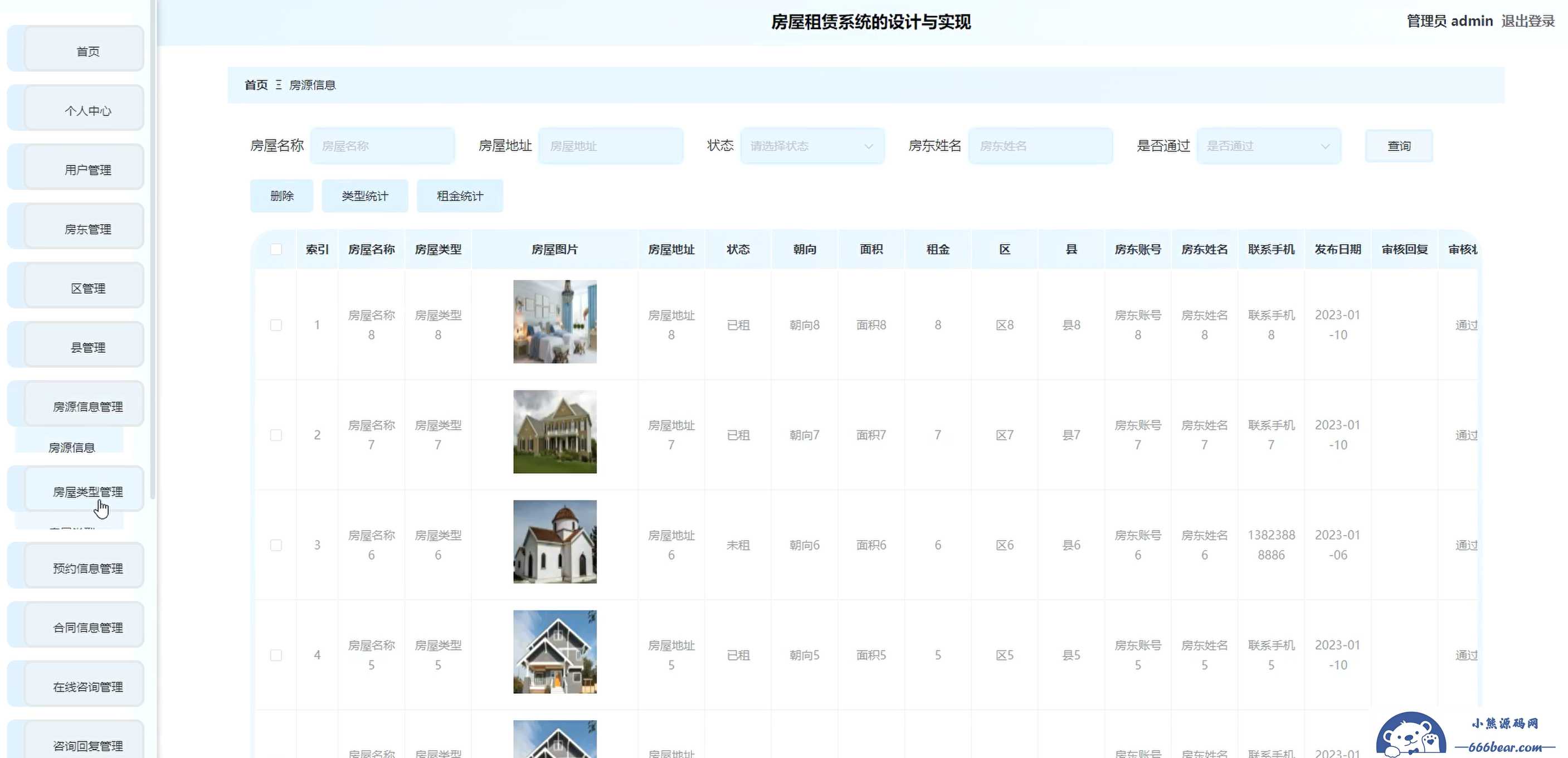
Task: Focus the 房东姓名 search field
Action: pos(1040,145)
